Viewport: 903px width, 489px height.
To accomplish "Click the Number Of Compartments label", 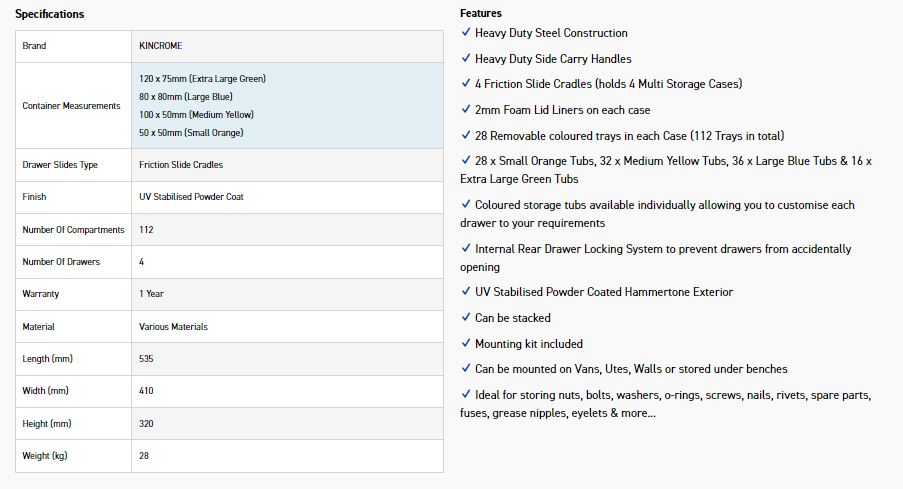I will tap(73, 229).
